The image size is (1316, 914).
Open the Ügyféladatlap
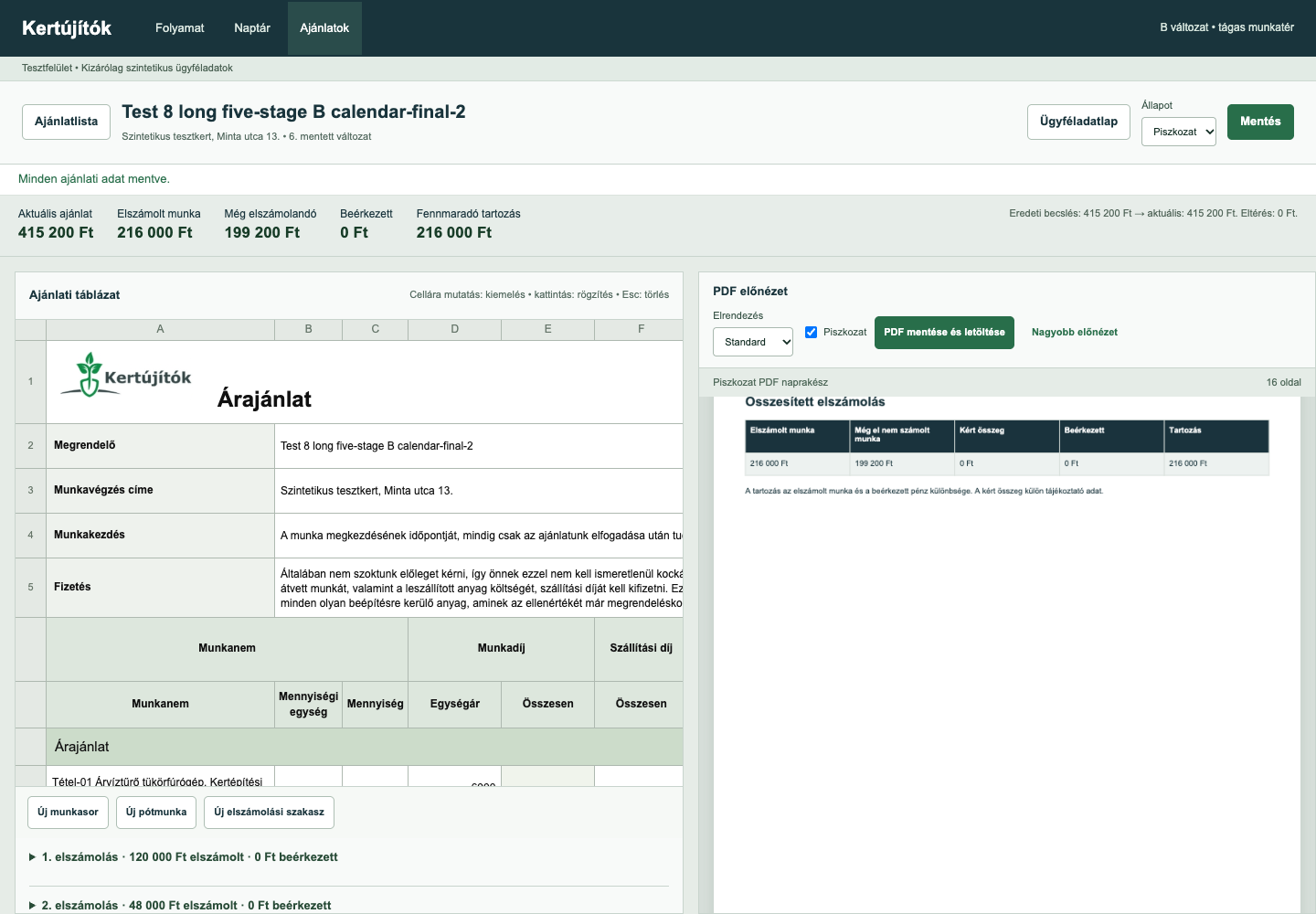point(1078,122)
